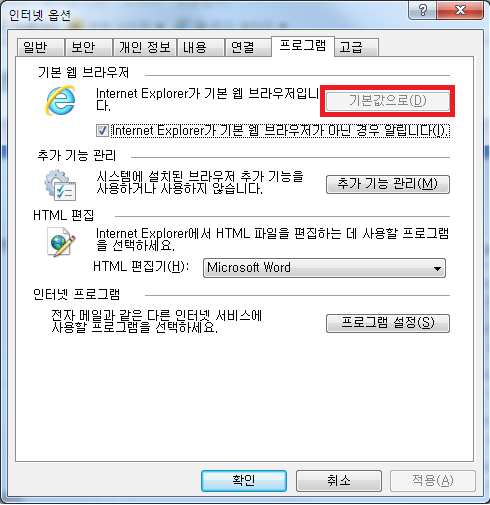Click the Internet Explorer logo icon
The image size is (490, 505).
[60, 101]
